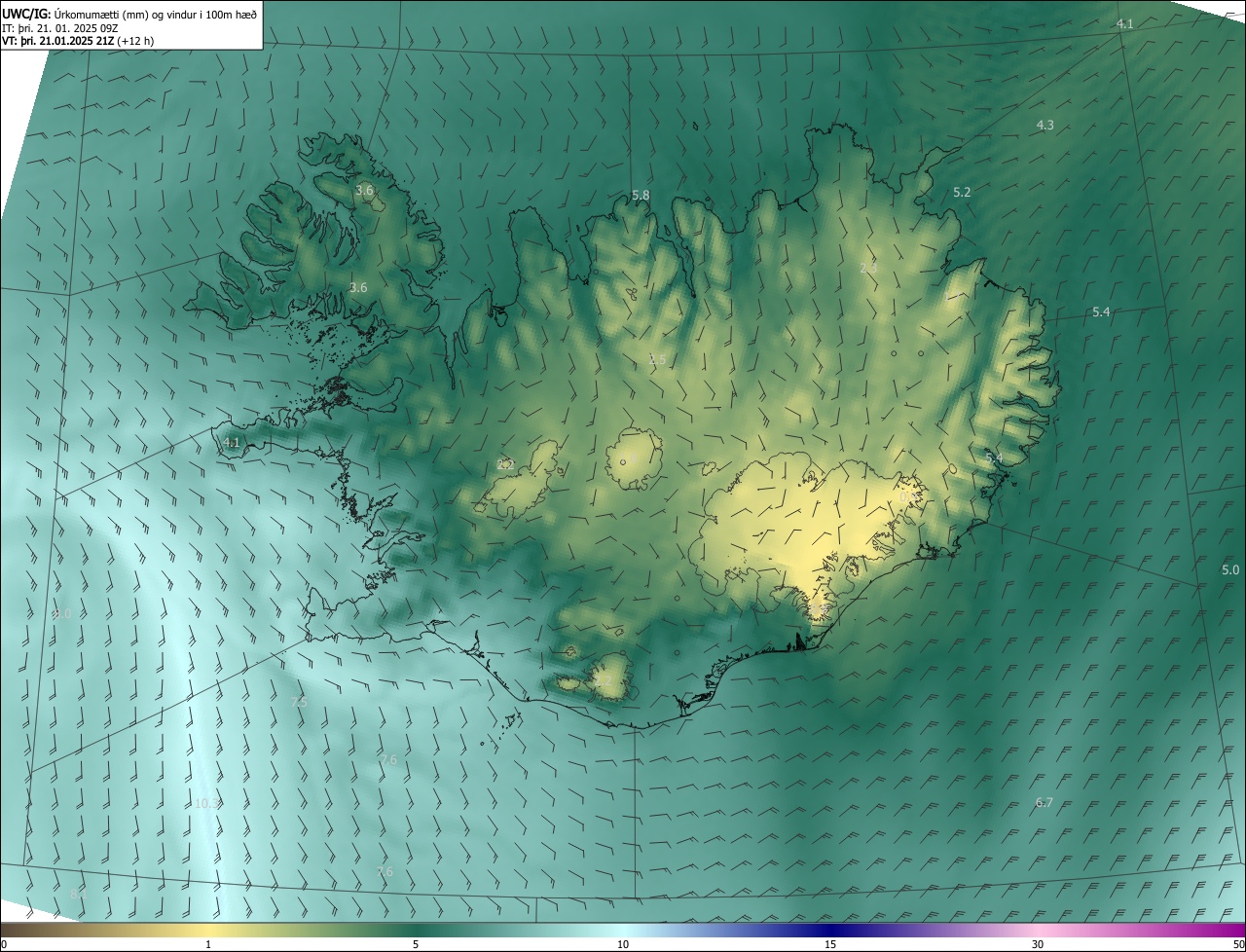Click the precipitation colour scale bar
Image resolution: width=1246 pixels, height=952 pixels.
click(623, 930)
